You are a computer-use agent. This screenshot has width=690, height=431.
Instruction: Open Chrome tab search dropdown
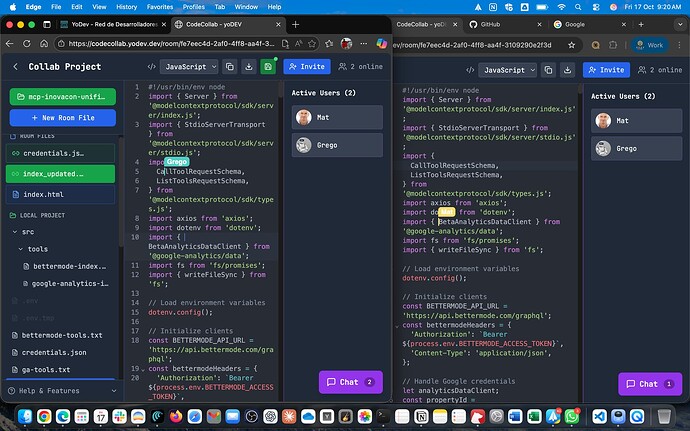(680, 24)
